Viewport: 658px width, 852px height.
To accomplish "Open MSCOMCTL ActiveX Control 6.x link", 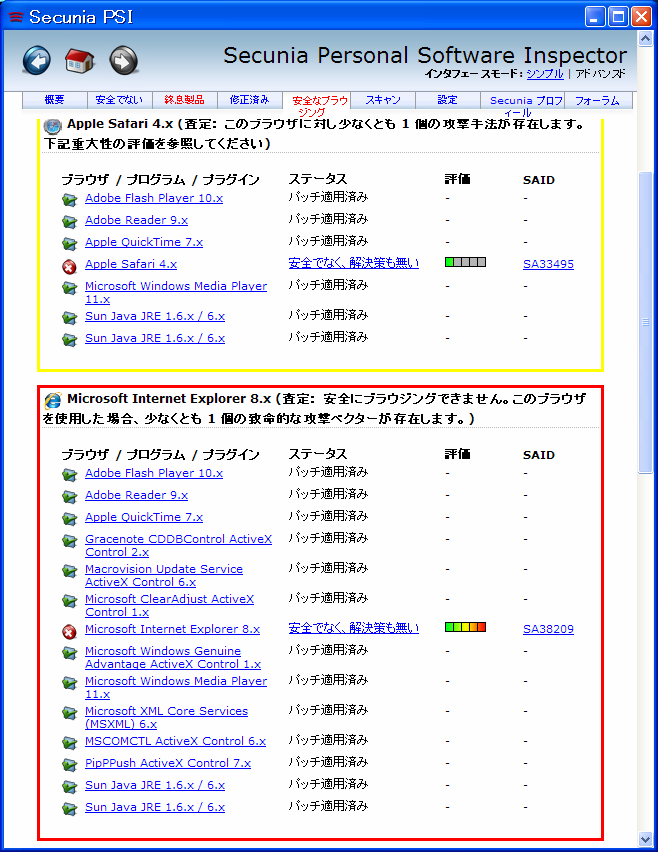I will (176, 741).
